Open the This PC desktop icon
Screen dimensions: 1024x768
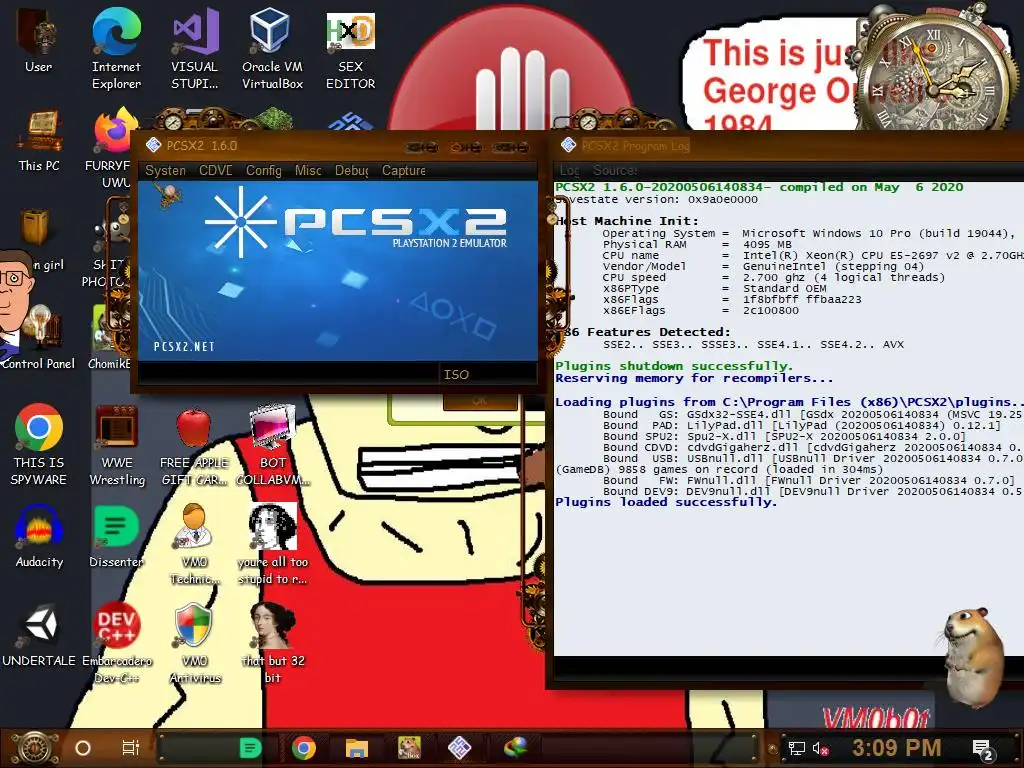tap(39, 140)
